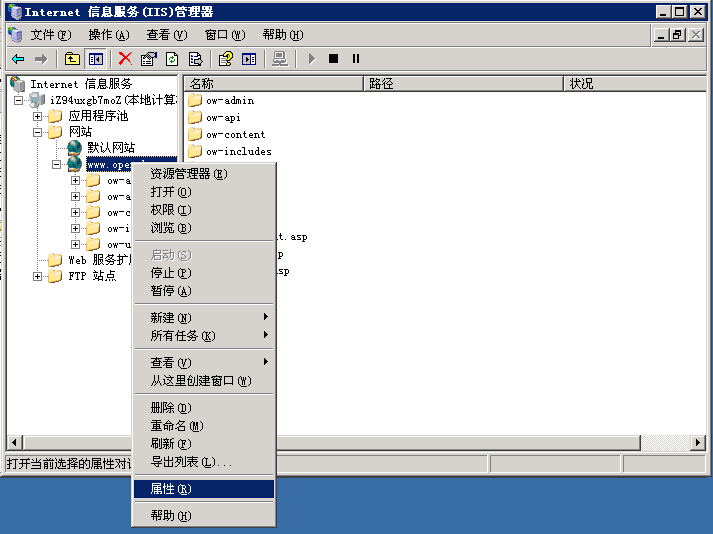Expand the 应用程序池 tree node
Viewport: 713px width, 534px height.
[x=38, y=116]
